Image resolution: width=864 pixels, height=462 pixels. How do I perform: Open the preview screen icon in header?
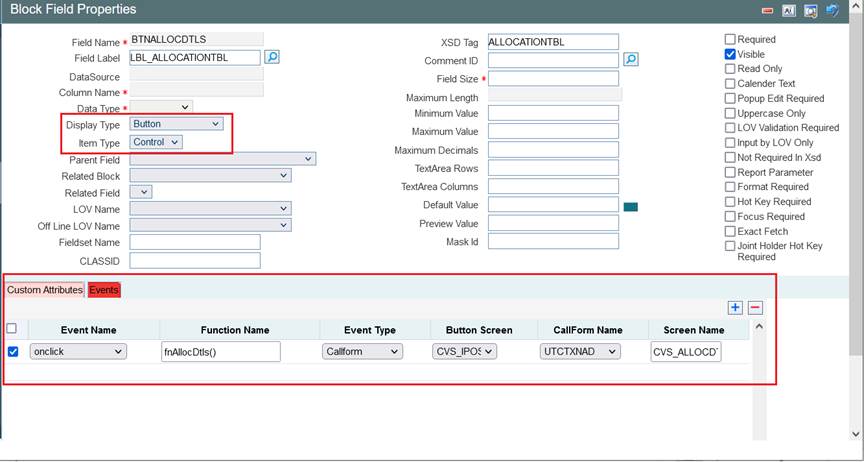(x=810, y=10)
